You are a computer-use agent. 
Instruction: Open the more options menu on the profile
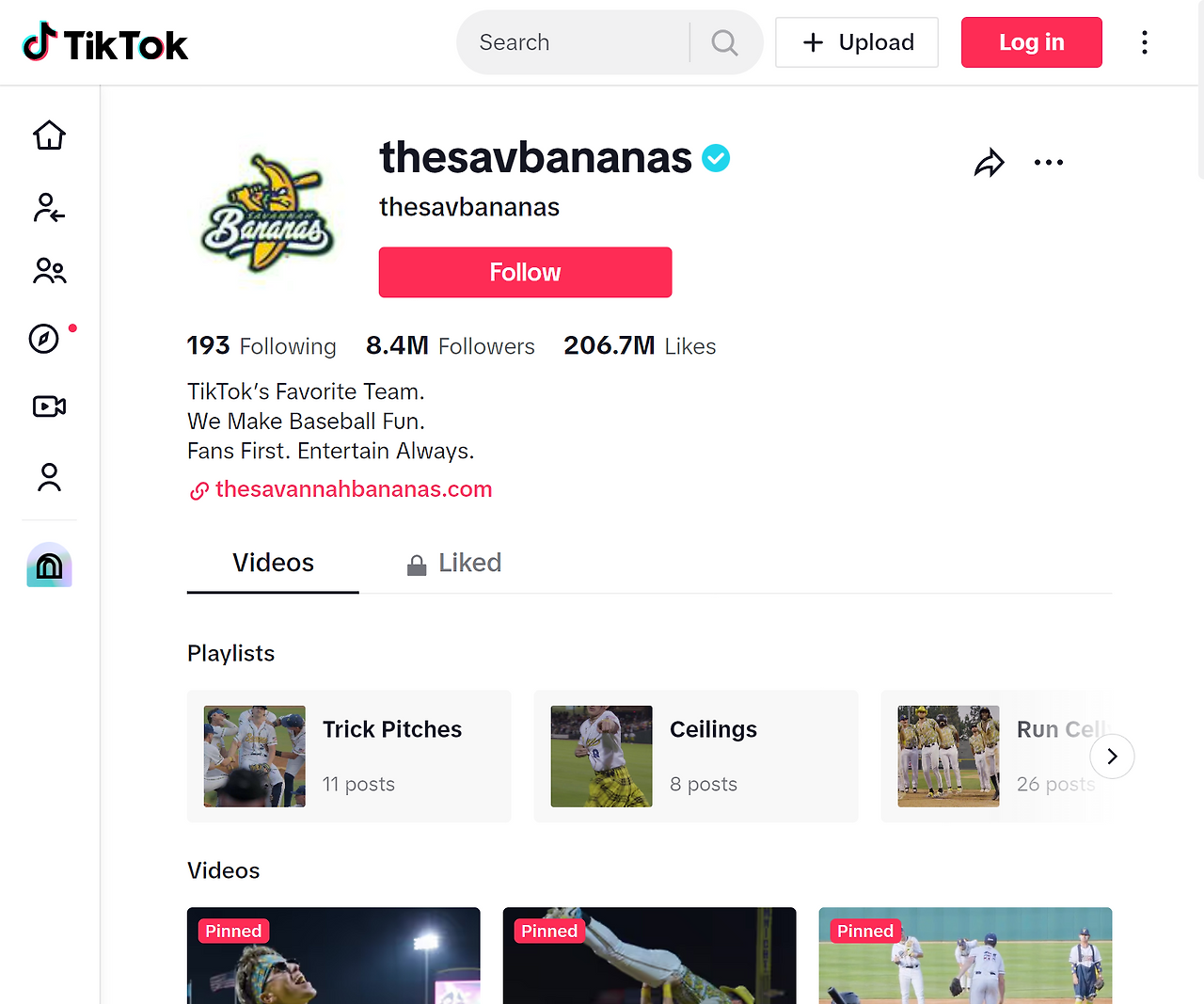[x=1049, y=162]
